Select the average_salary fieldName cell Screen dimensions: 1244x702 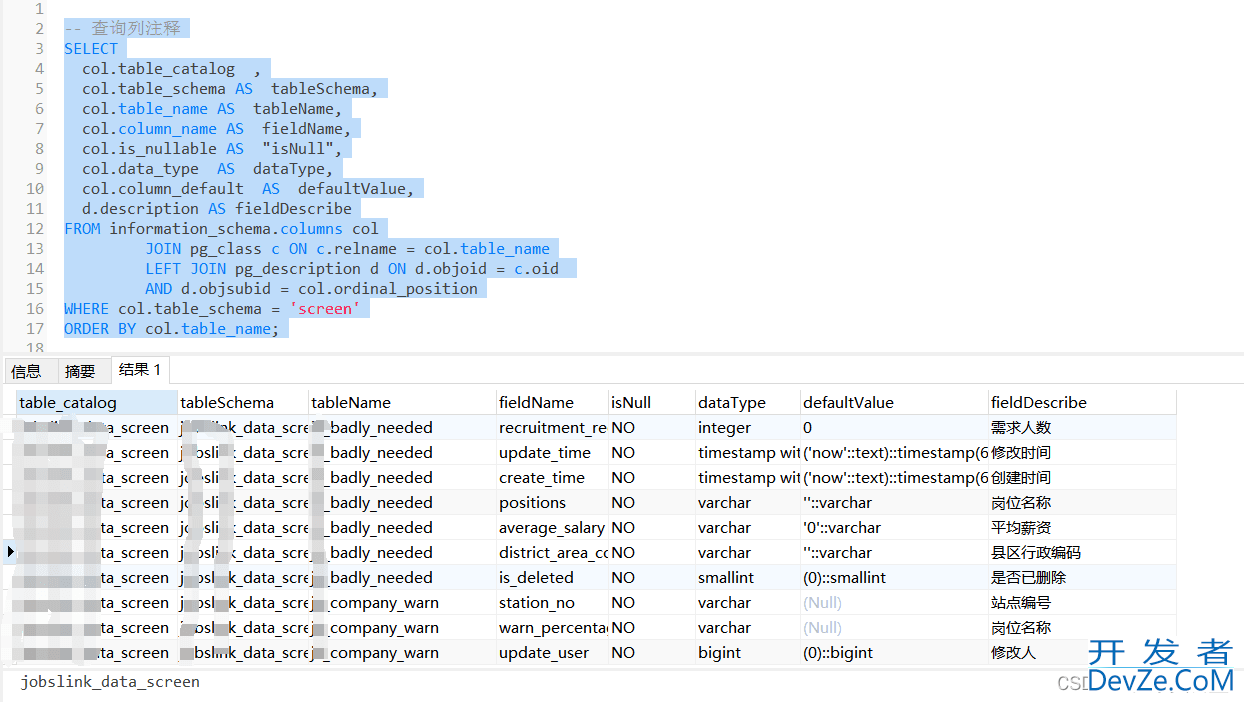pos(552,527)
